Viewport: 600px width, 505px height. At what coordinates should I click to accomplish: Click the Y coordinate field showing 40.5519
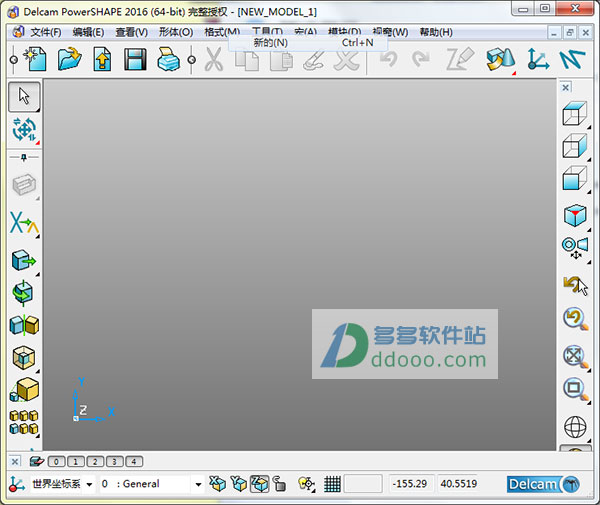click(x=458, y=484)
